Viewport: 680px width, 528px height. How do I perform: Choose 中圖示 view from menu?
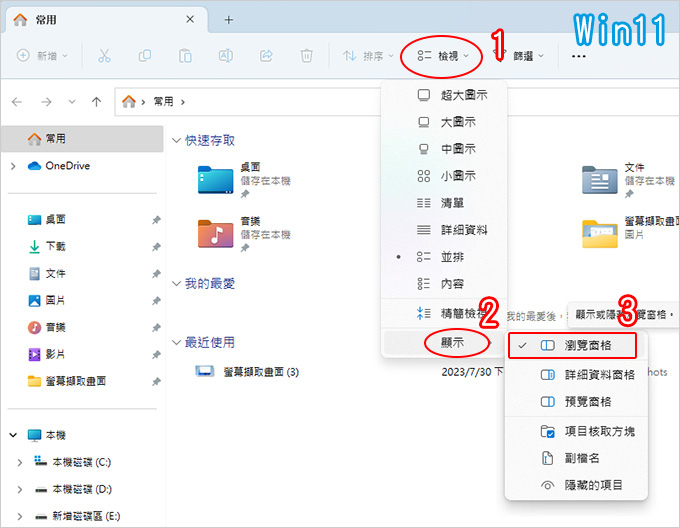[x=444, y=149]
